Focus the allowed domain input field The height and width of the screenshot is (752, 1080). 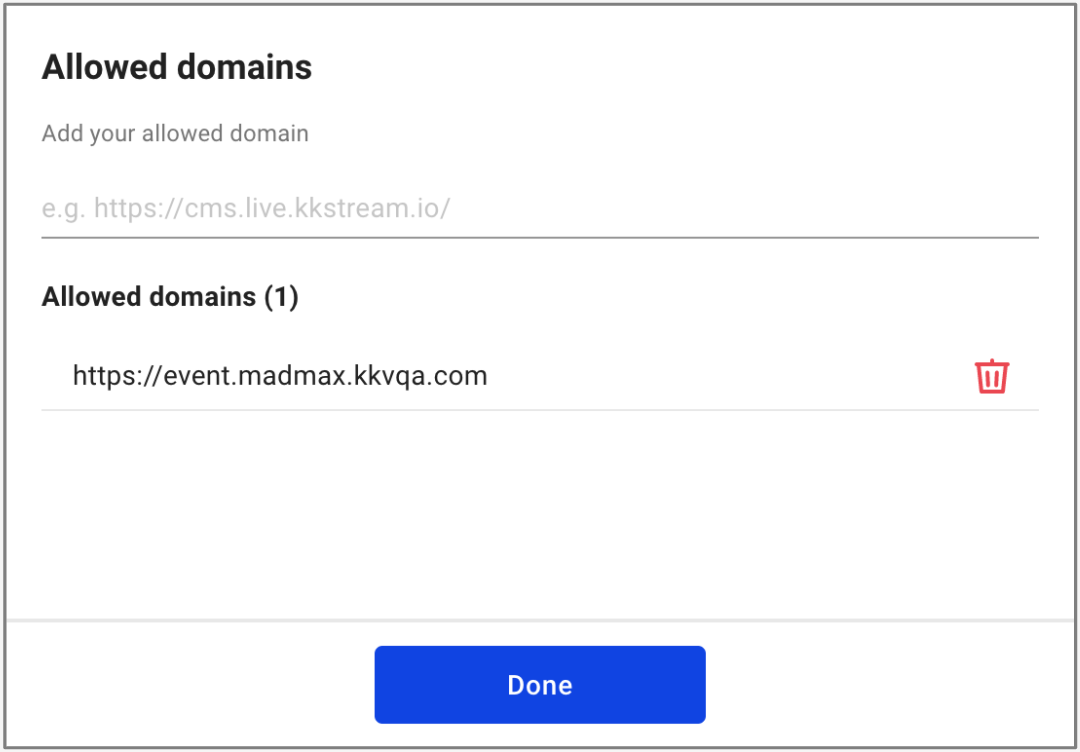540,209
